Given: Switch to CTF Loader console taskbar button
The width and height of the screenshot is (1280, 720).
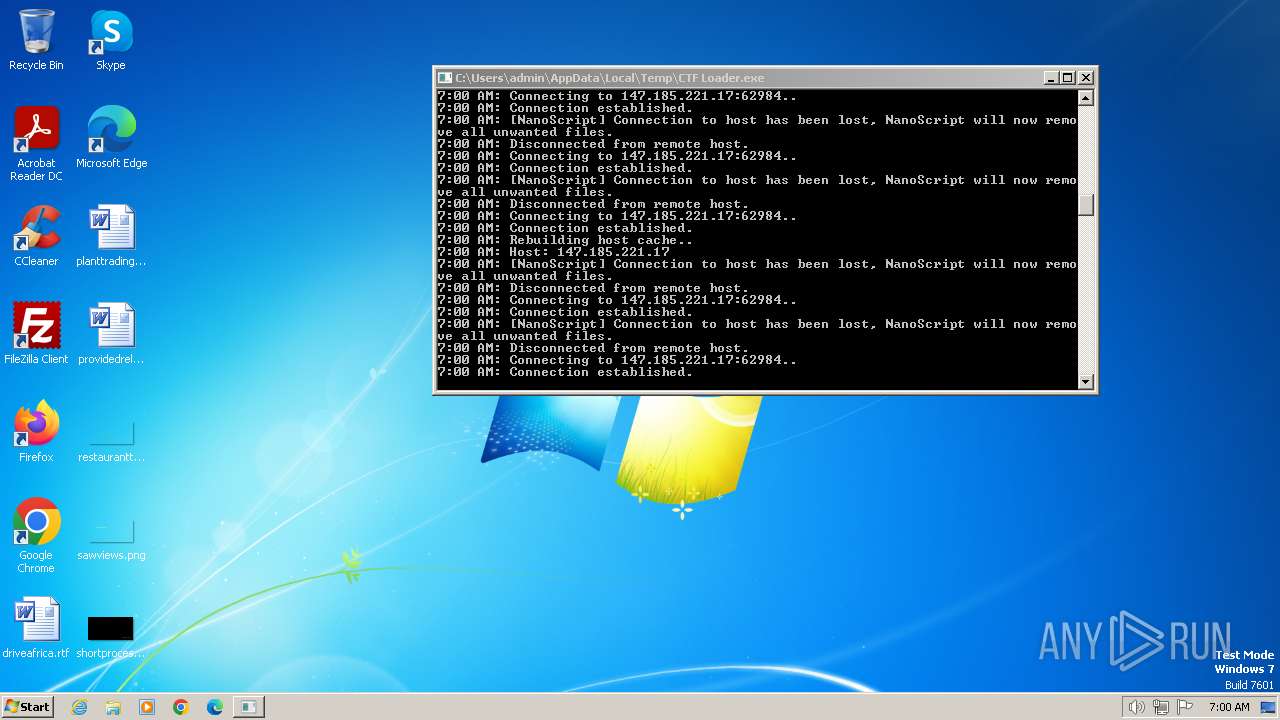Looking at the screenshot, I should [x=249, y=707].
